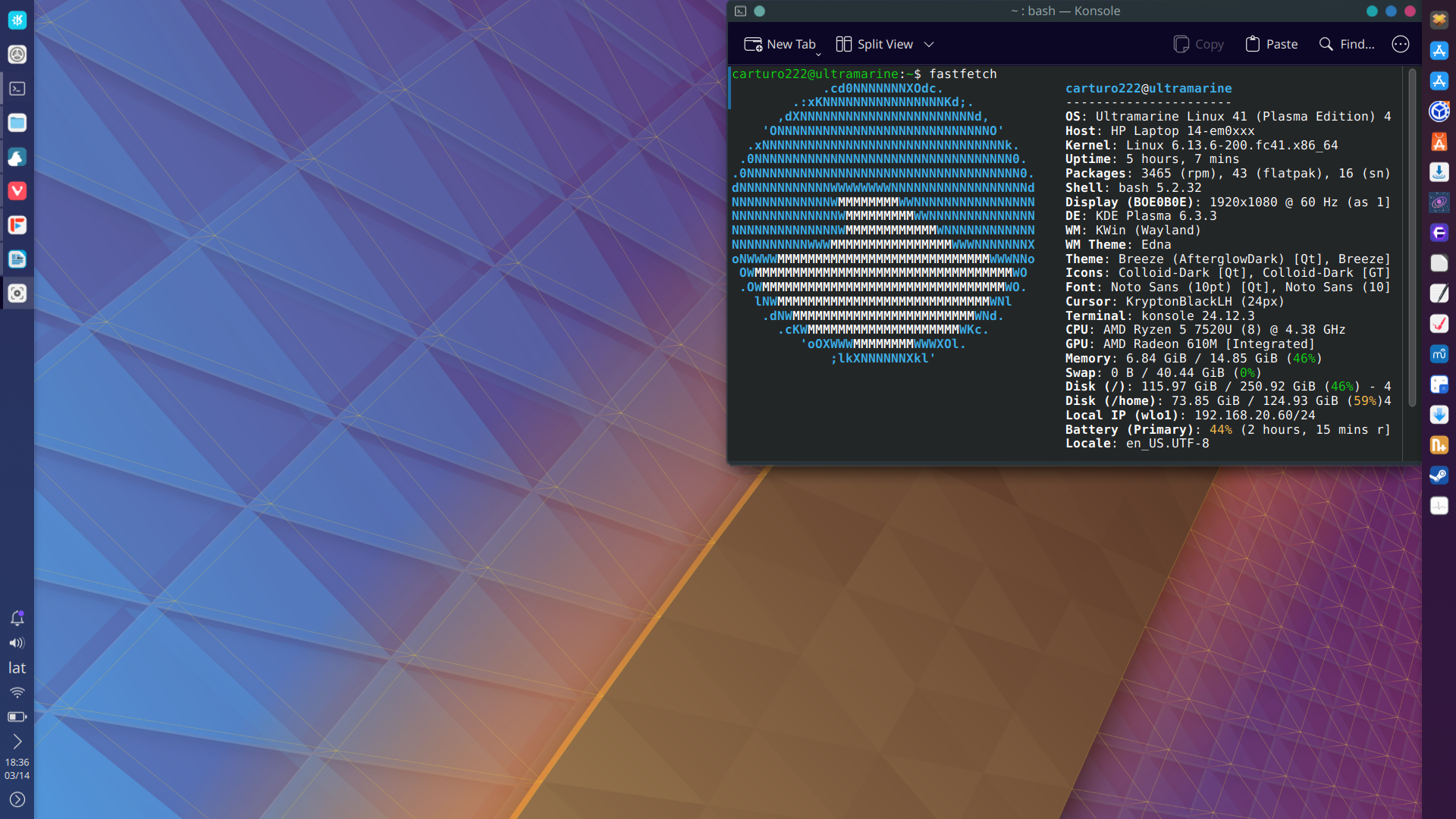Open the file manager folder icon
1456x819 pixels.
[x=17, y=123]
